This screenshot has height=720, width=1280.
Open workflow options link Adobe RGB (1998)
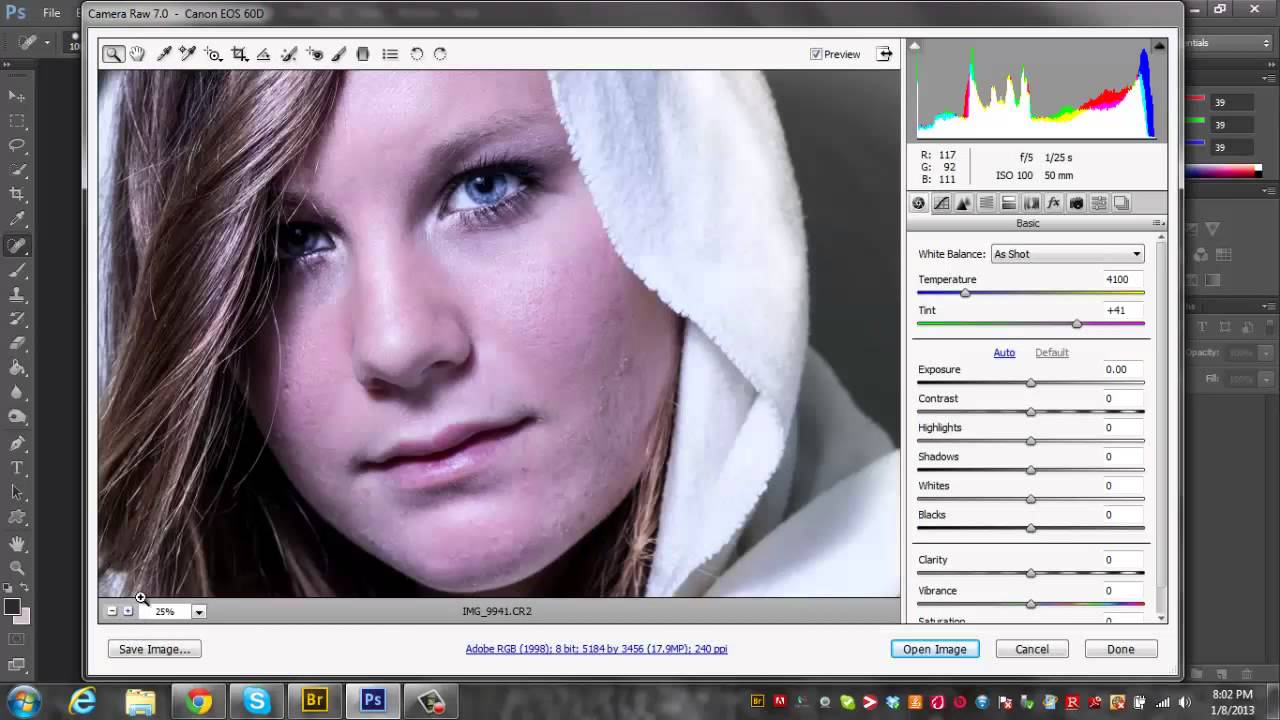click(596, 649)
